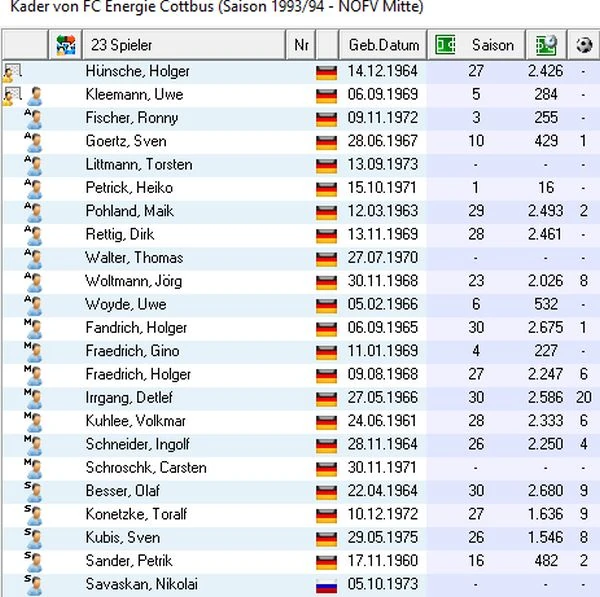Viewport: 600px width, 597px height.
Task: Select the player name 'Schneider, Ingolf'
Action: click(x=137, y=445)
